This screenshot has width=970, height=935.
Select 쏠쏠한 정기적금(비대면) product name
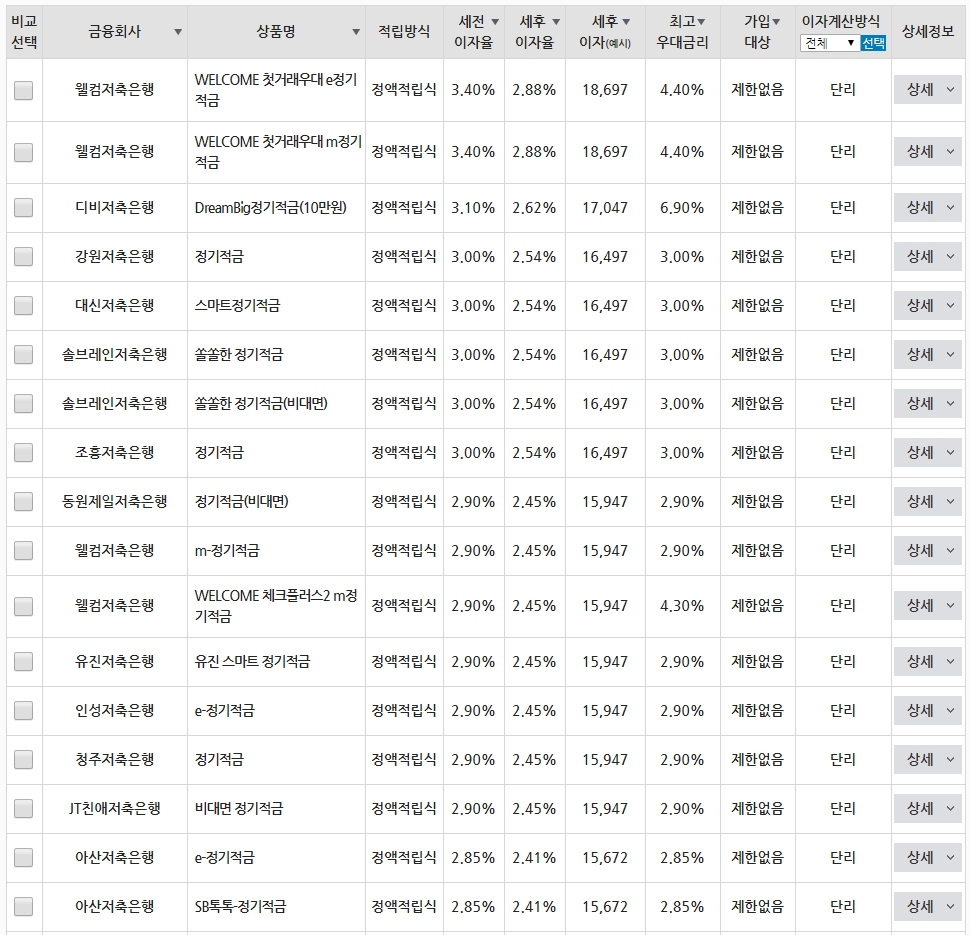(x=261, y=403)
